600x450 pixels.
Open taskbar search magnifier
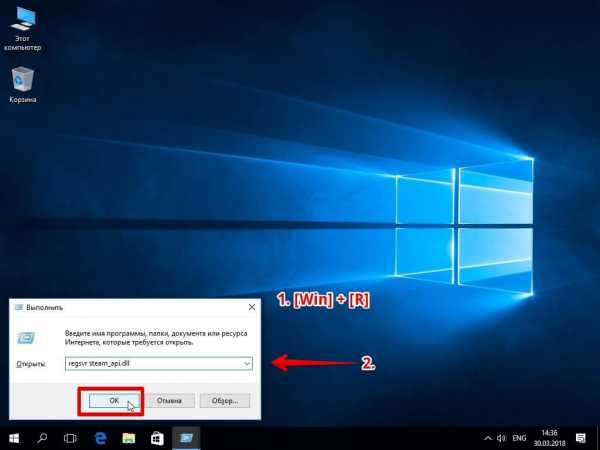click(42, 438)
